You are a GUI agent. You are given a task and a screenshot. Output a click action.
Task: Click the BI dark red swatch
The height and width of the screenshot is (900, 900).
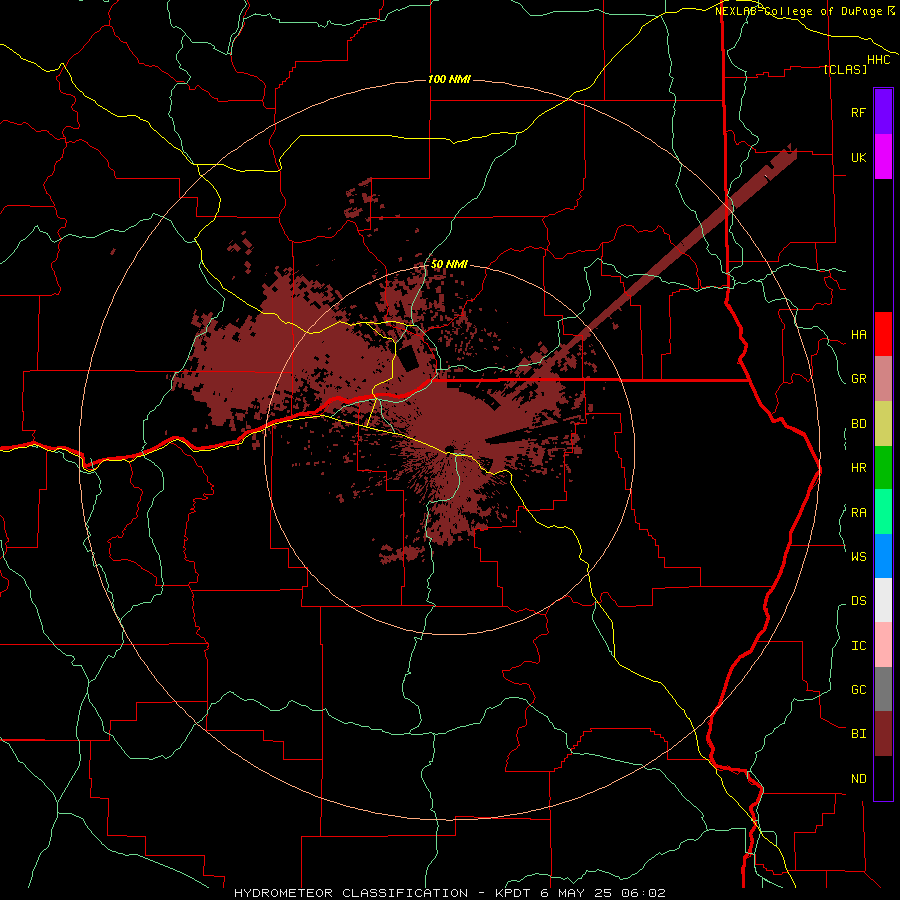click(883, 734)
